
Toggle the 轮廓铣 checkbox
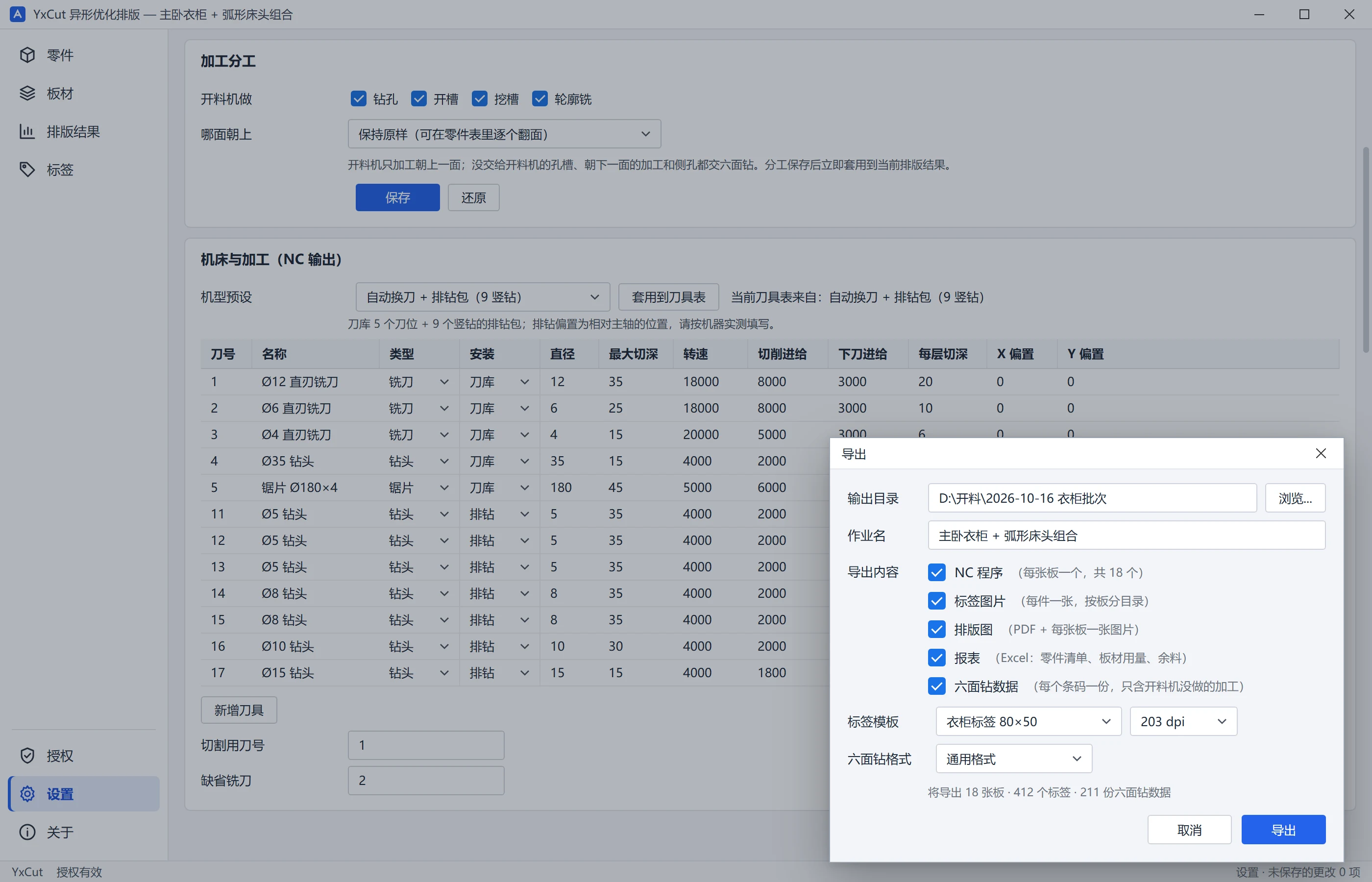pos(540,99)
